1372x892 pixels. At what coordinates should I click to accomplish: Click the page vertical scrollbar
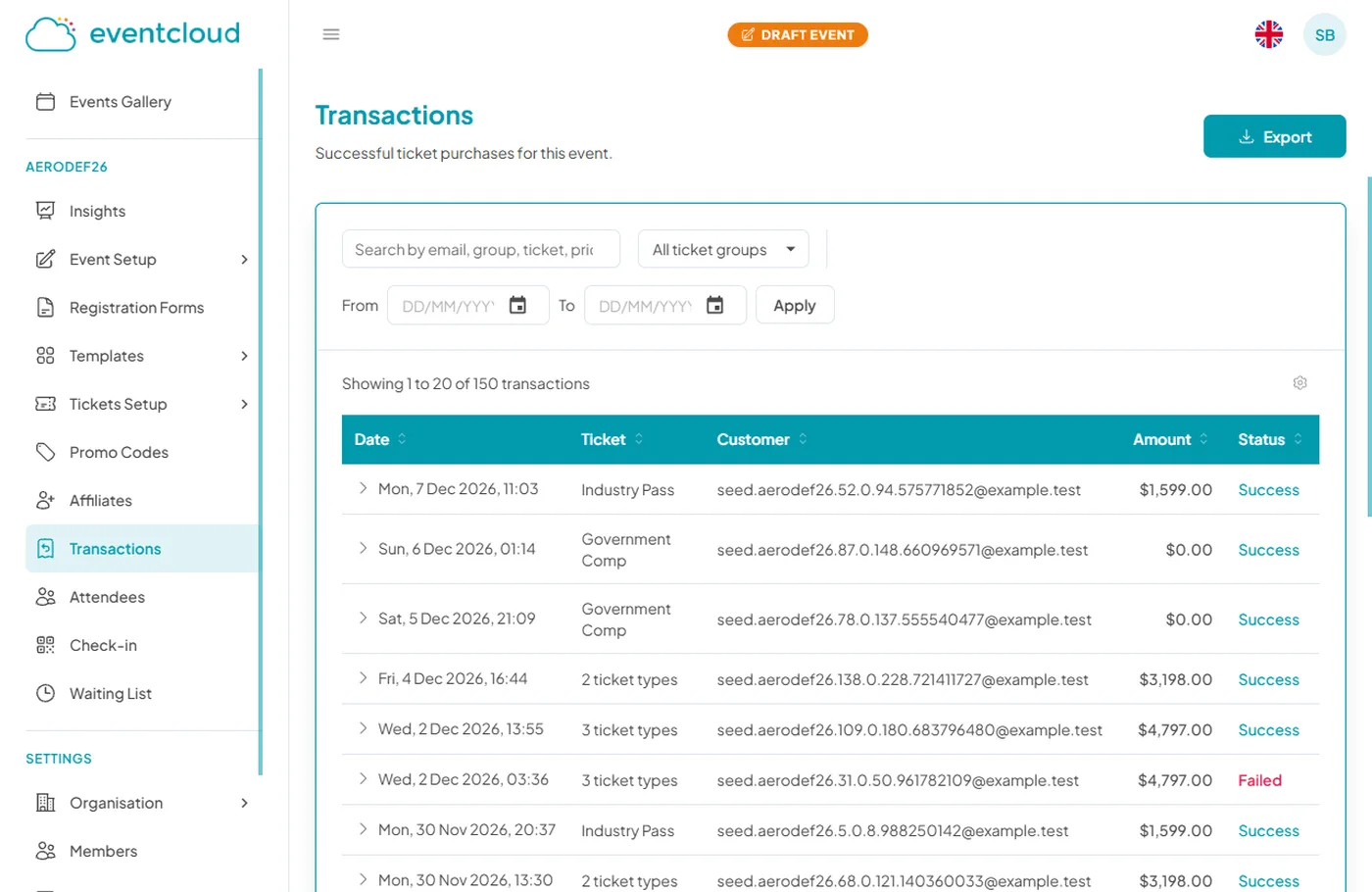pos(1369,346)
